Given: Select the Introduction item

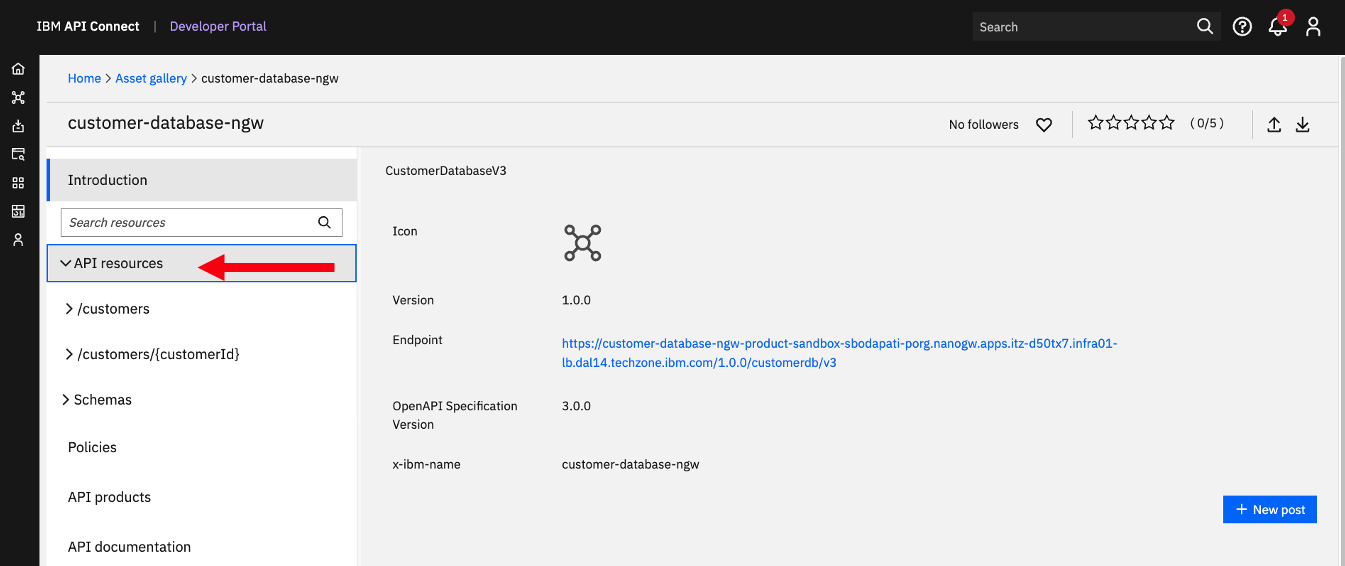Looking at the screenshot, I should point(201,180).
